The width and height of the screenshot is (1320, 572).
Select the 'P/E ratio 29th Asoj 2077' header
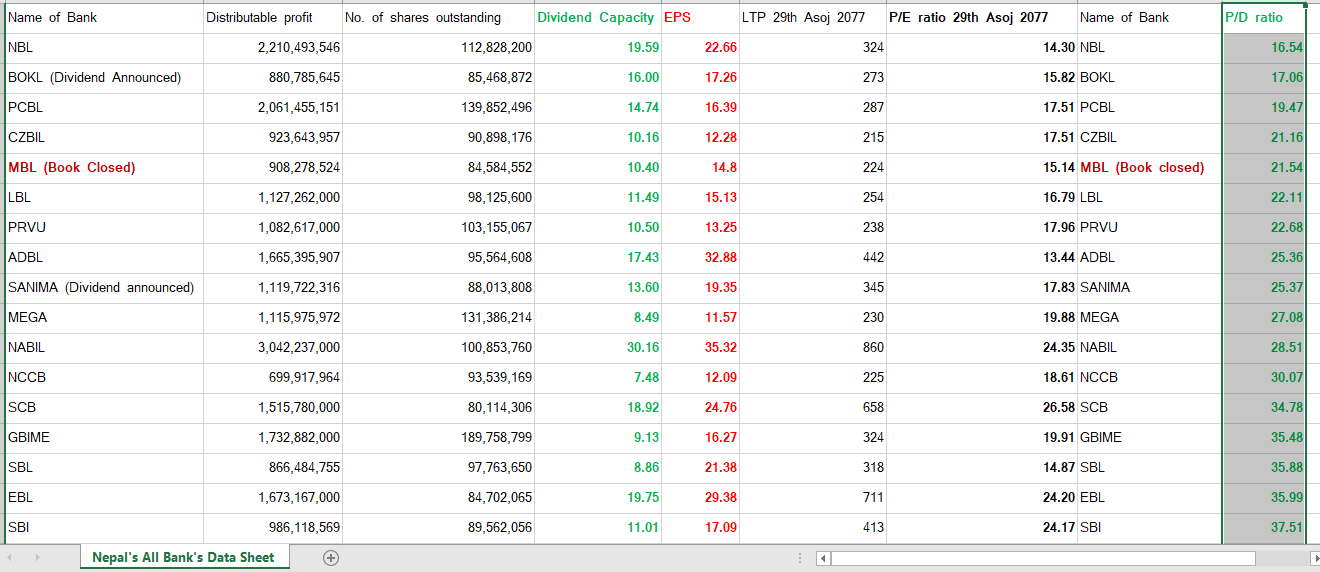(x=982, y=17)
